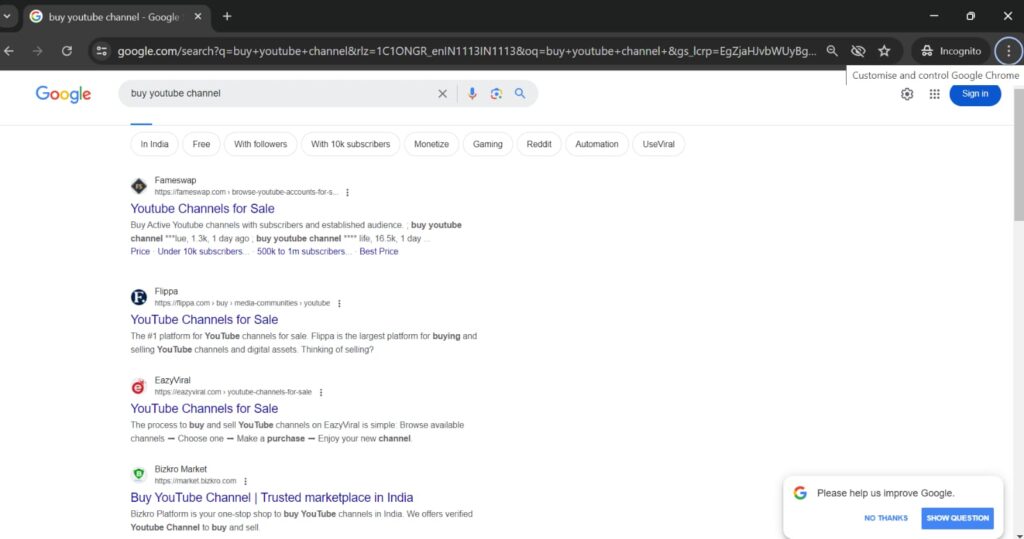Open EazyViral 'YouTube Channels for Sale' link
This screenshot has width=1024, height=539.
[204, 408]
